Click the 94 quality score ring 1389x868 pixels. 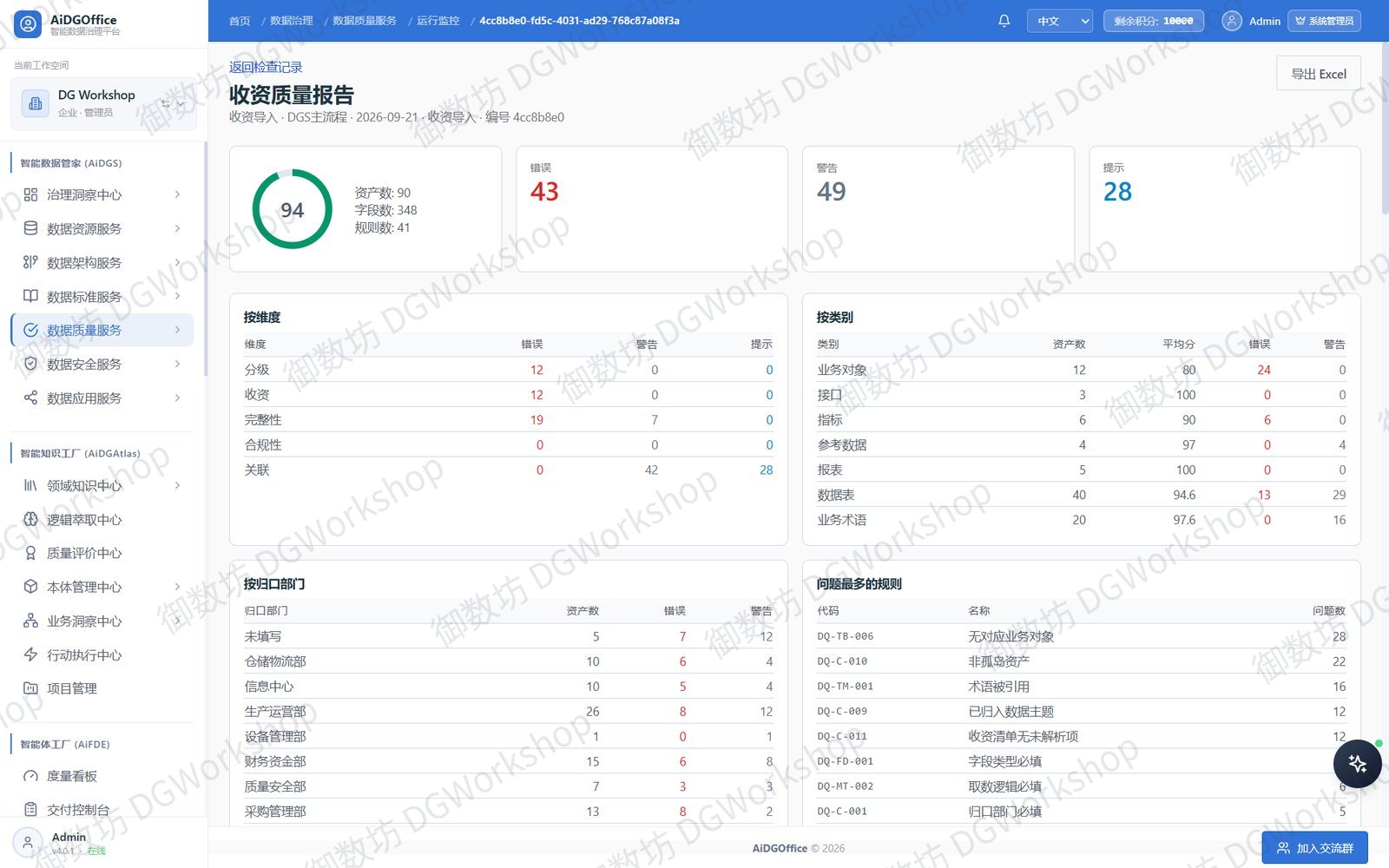(292, 209)
